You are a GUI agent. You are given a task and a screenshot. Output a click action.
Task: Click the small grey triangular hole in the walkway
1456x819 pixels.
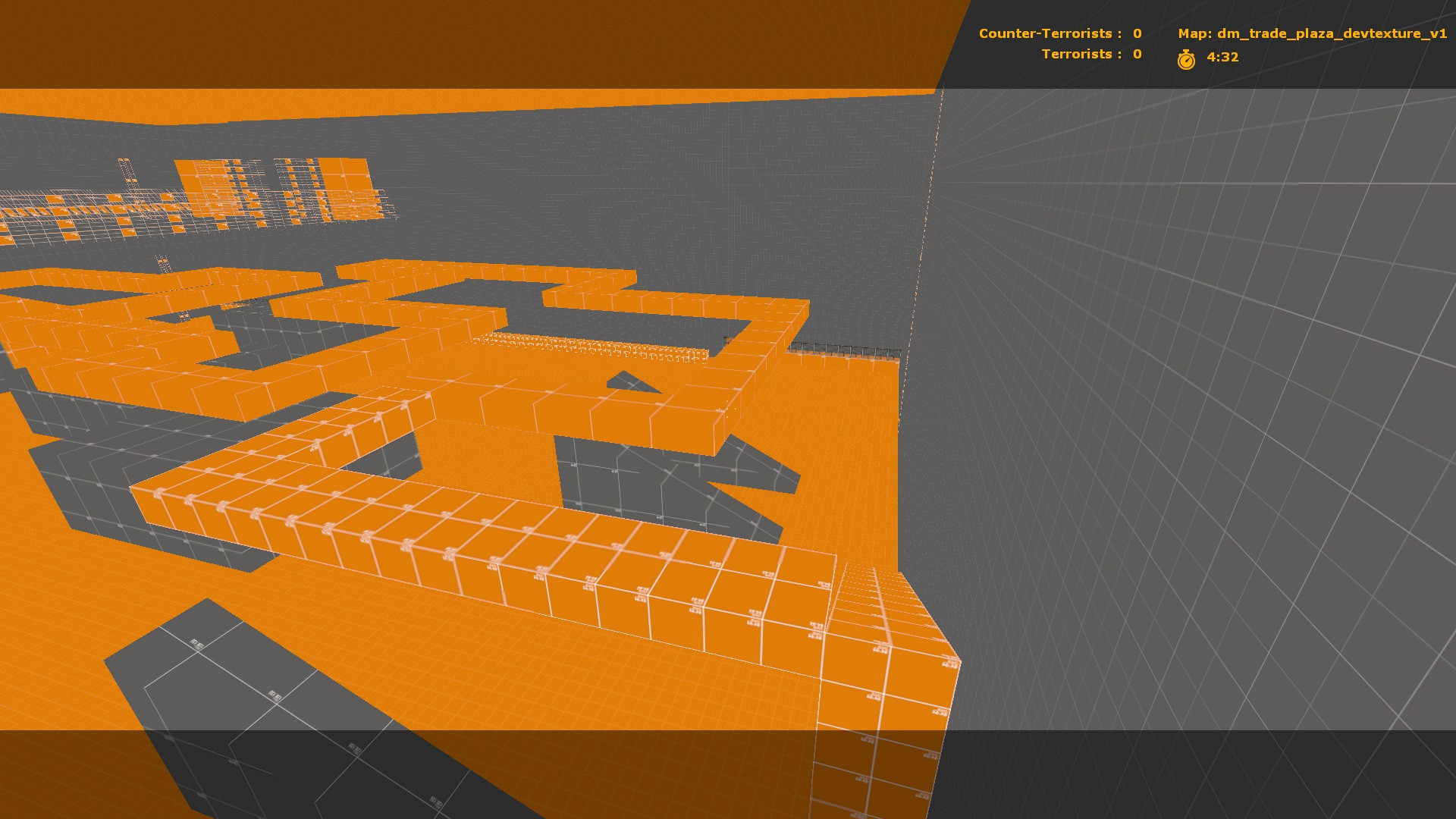pyautogui.click(x=631, y=381)
